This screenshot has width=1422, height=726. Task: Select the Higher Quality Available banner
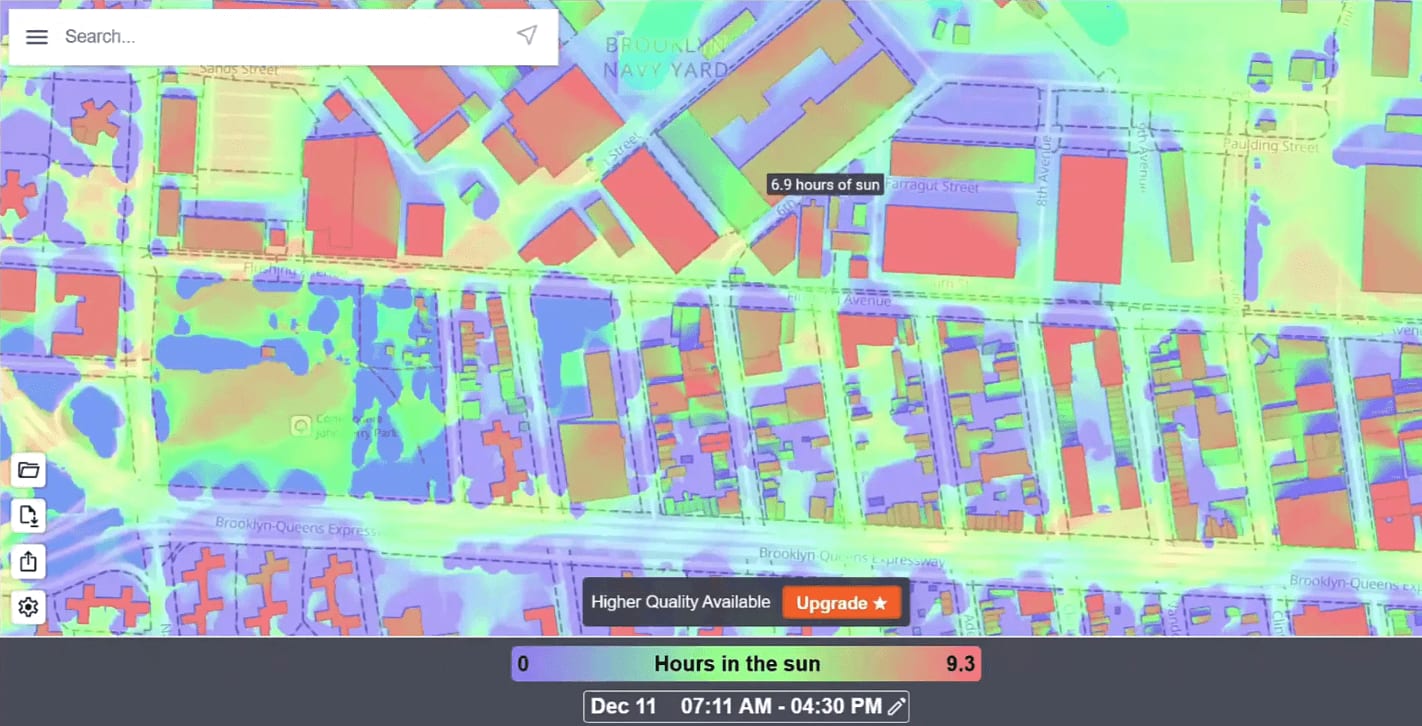click(x=681, y=602)
